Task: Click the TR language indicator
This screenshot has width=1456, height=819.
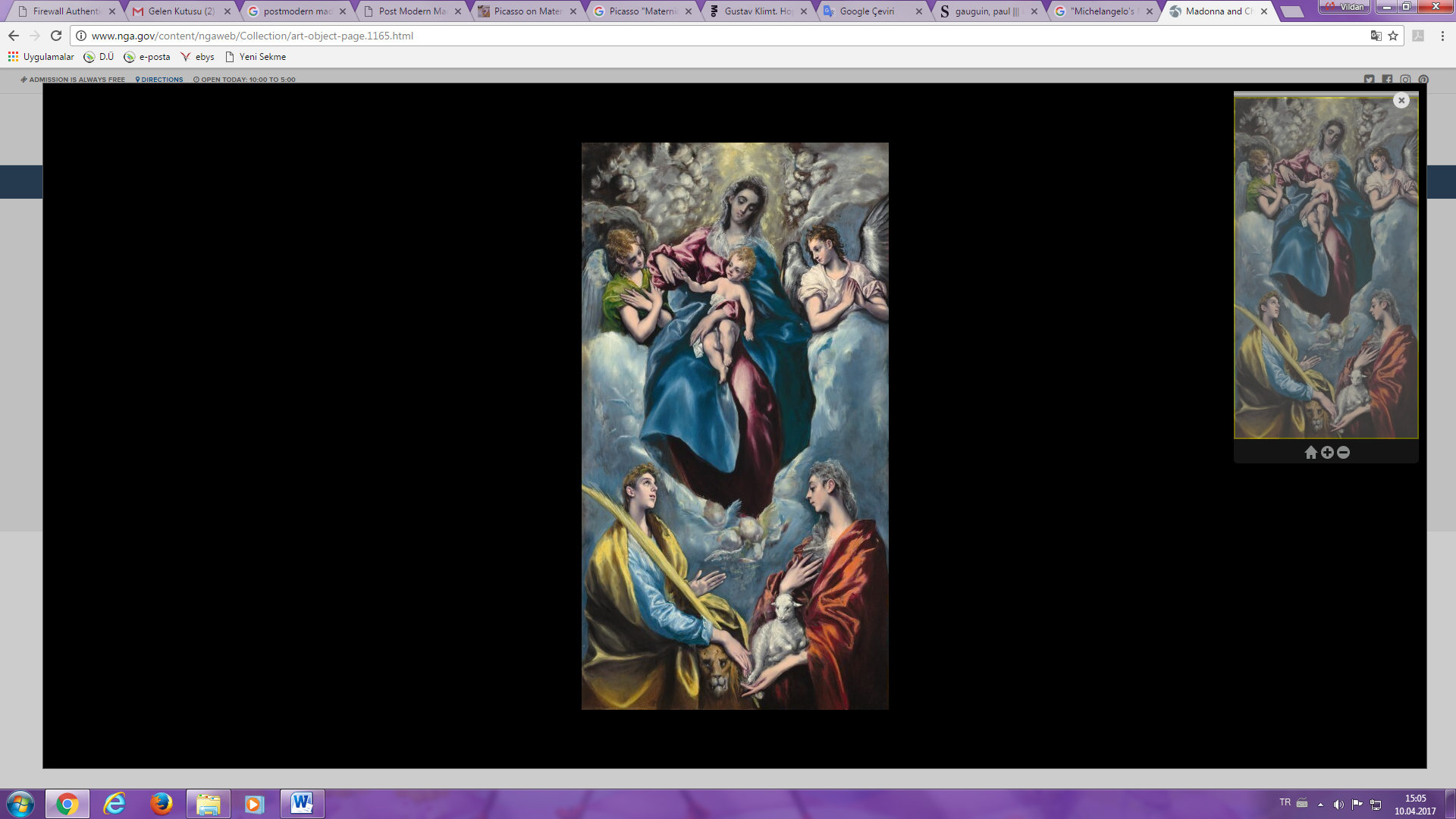Action: (1285, 802)
